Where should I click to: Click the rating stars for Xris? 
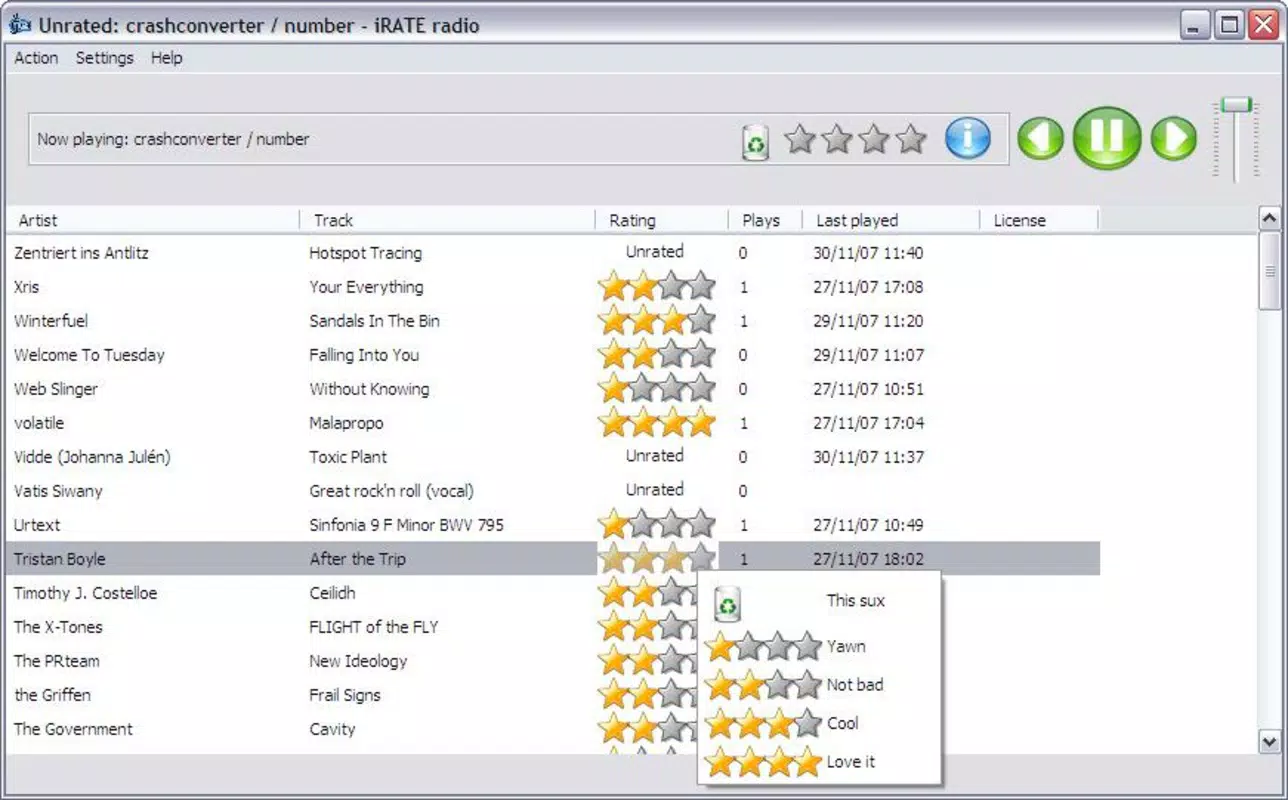[657, 287]
